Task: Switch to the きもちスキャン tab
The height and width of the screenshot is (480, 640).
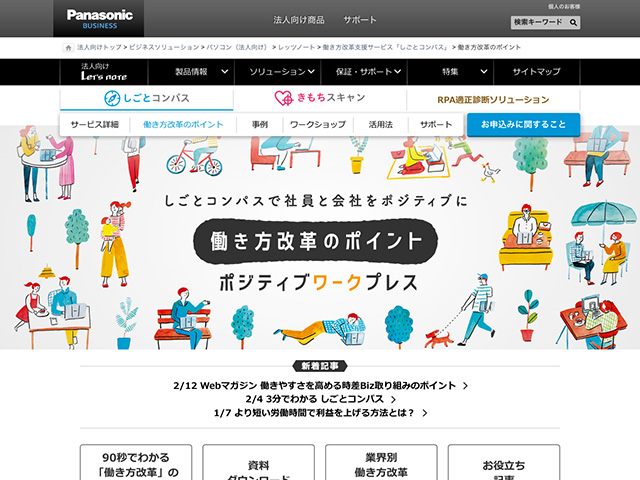Action: pos(320,98)
